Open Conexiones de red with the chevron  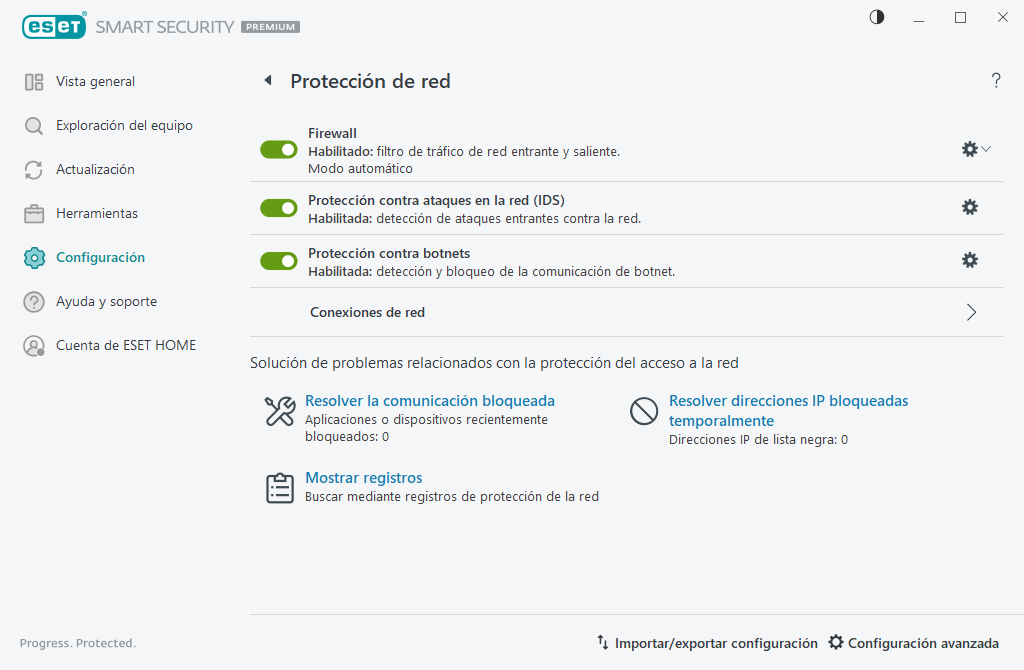(970, 312)
